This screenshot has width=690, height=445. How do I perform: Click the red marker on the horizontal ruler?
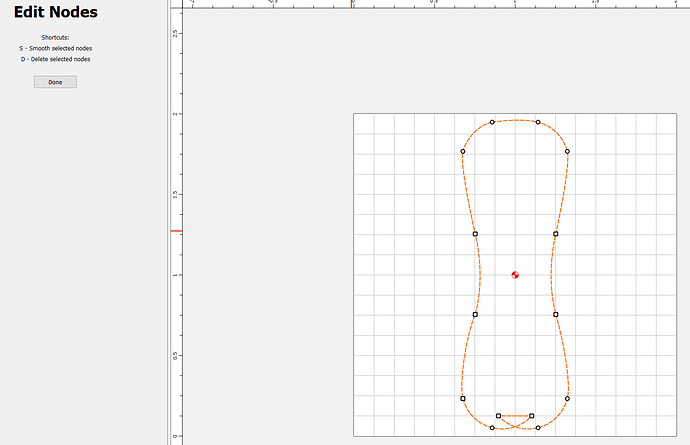point(352,4)
